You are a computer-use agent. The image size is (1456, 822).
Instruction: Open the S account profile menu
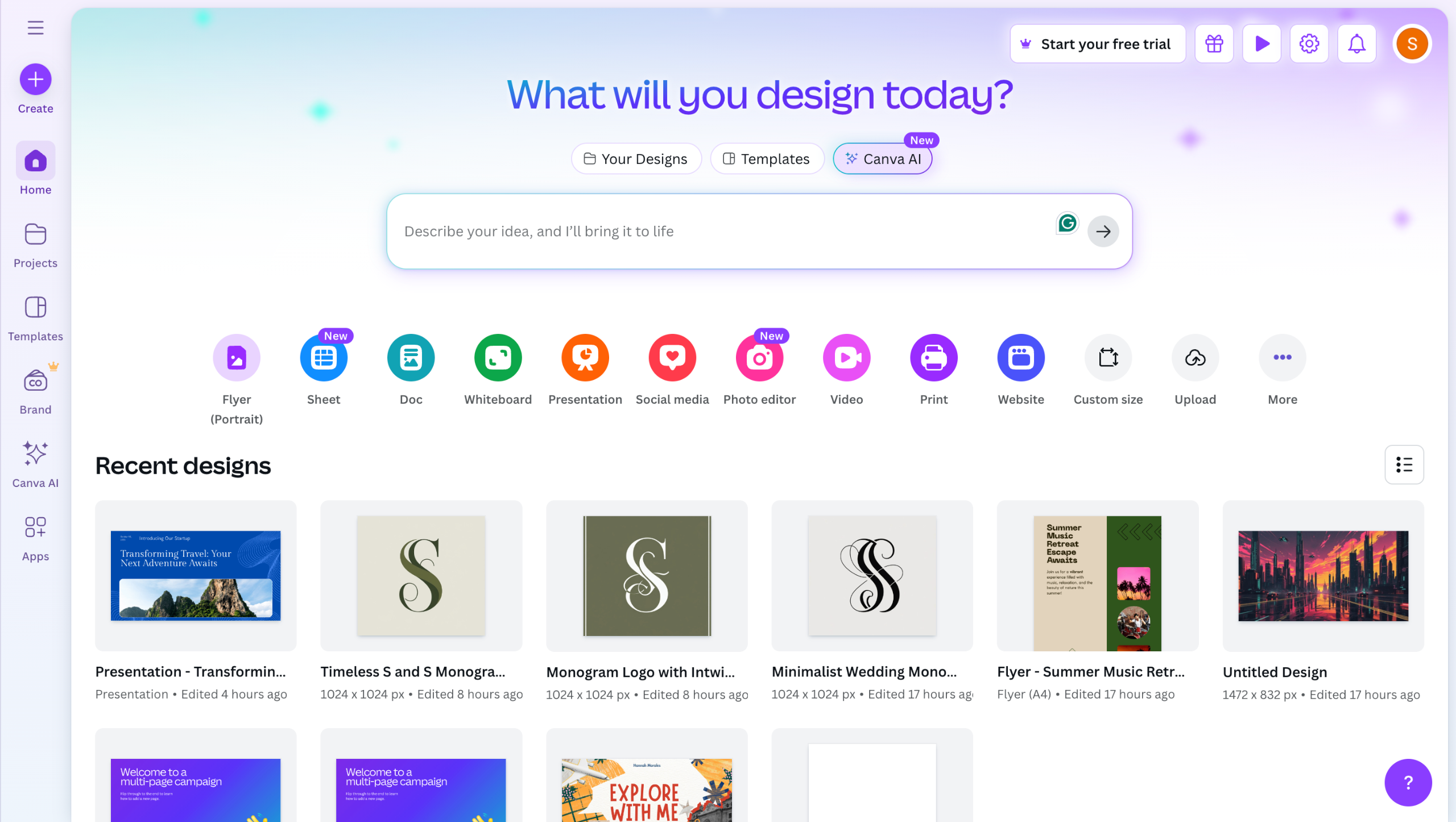1412,44
